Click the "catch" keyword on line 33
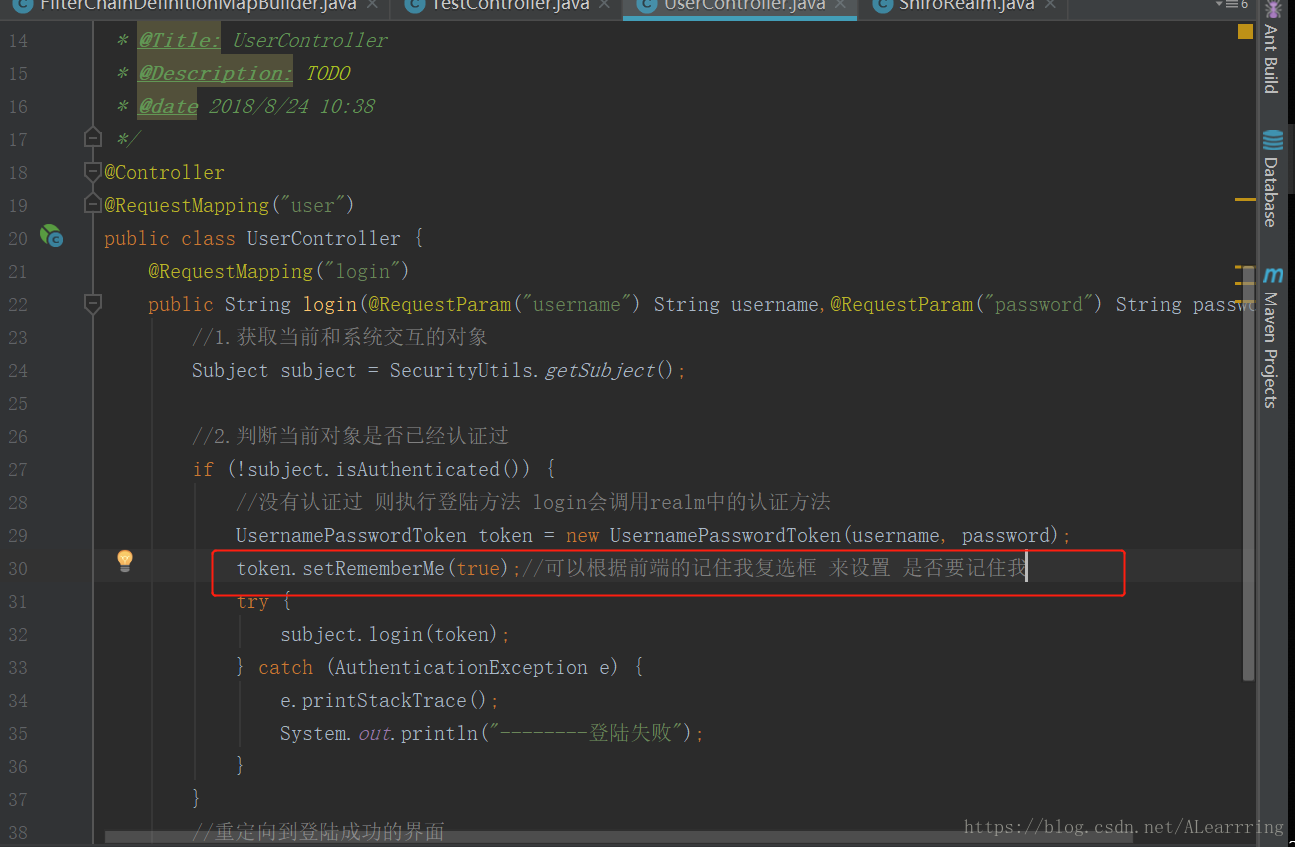The image size is (1295, 847). point(286,667)
